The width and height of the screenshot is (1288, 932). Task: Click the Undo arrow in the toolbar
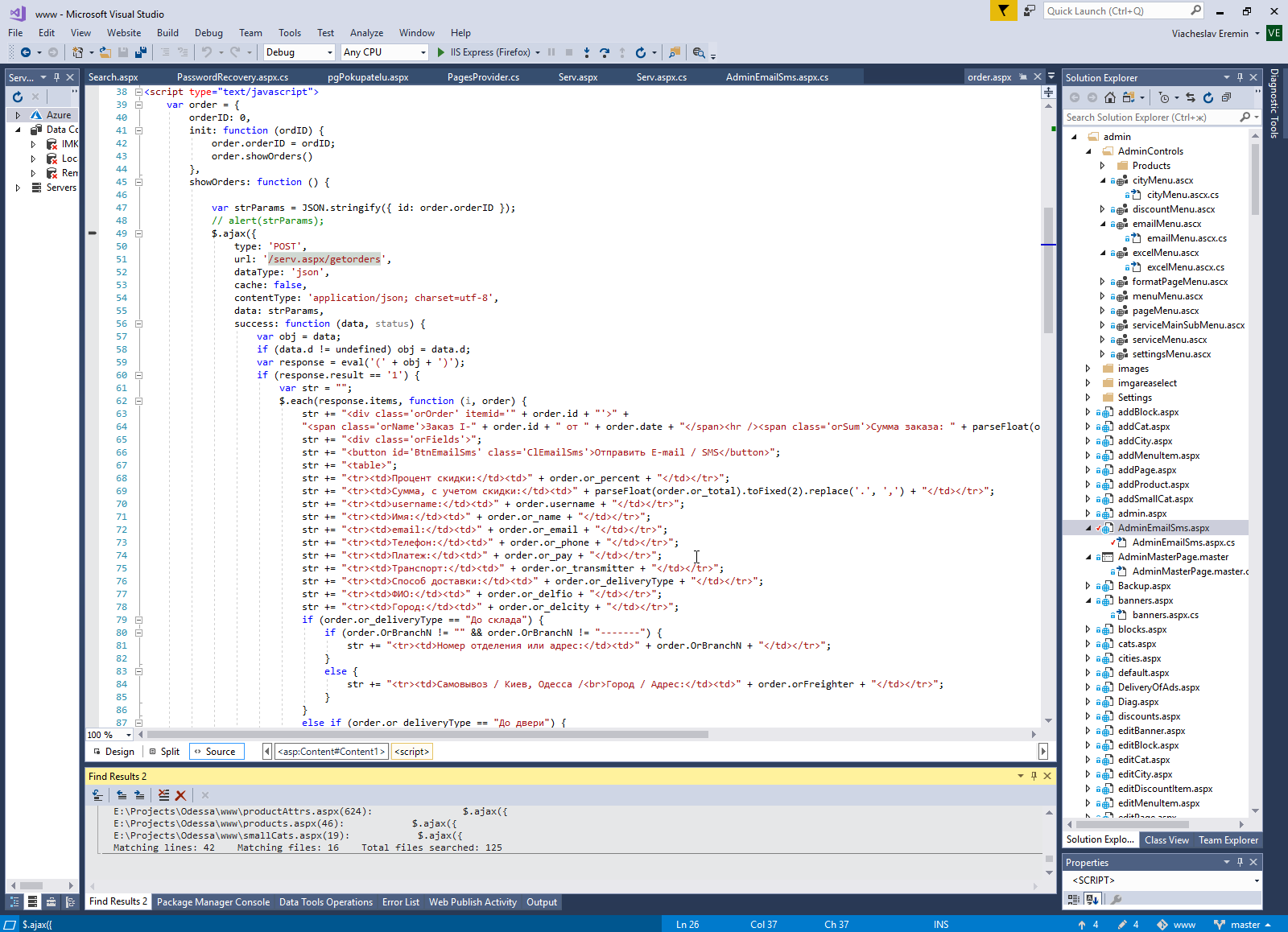pos(207,52)
